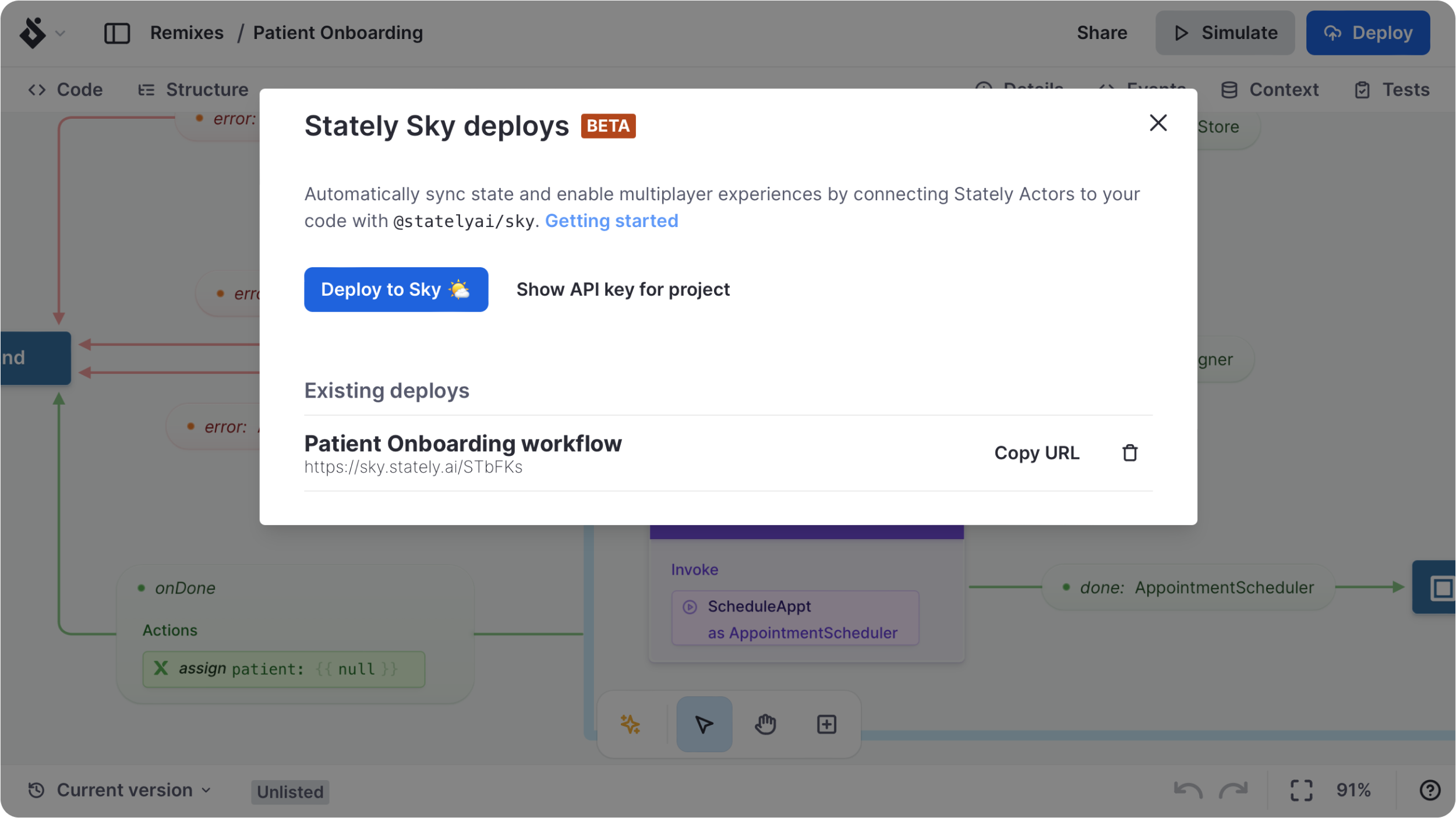Click the add state plus tool
Screen dimensions: 1456x818
click(x=826, y=724)
